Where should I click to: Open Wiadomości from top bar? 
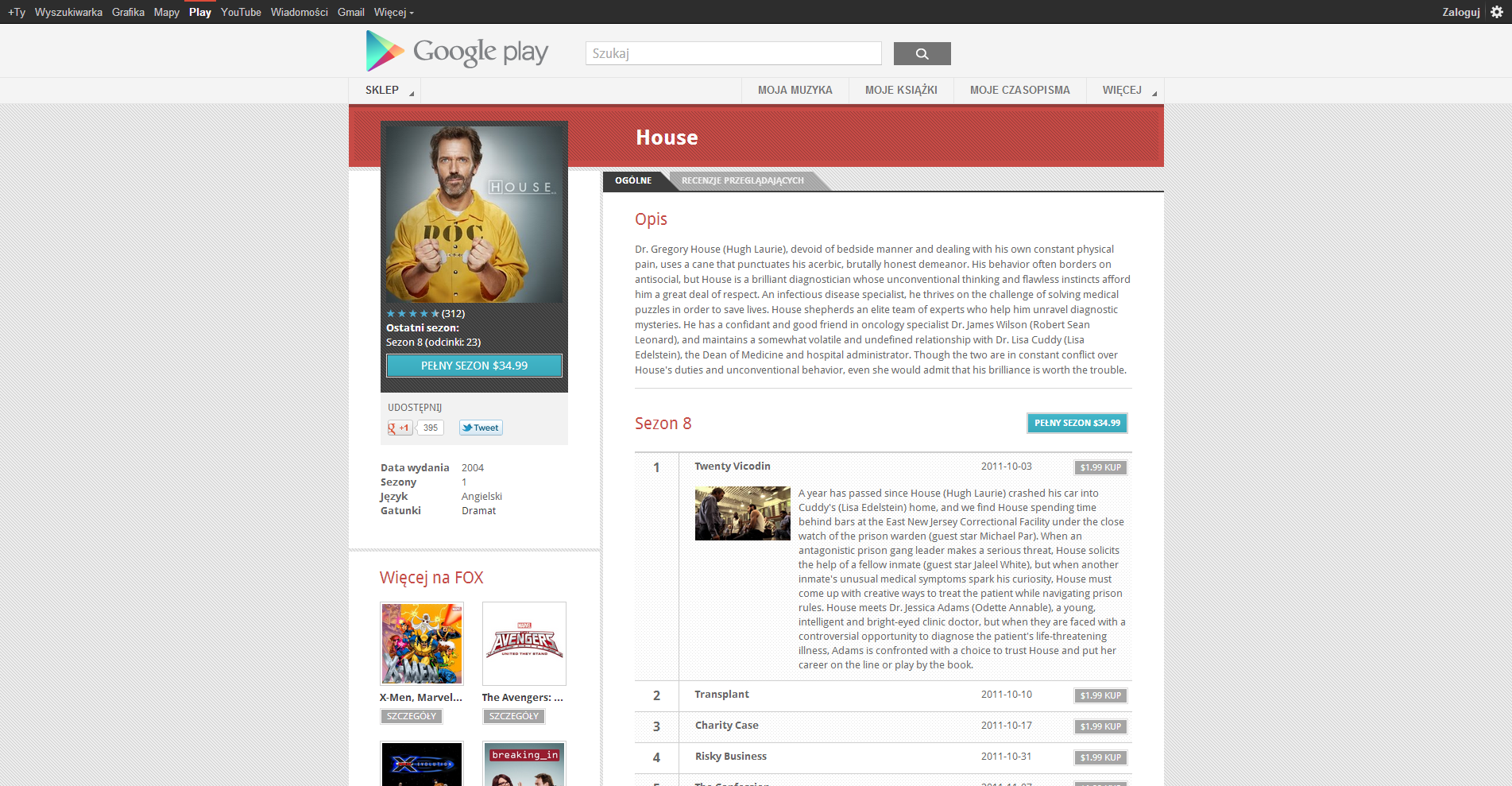tap(299, 12)
